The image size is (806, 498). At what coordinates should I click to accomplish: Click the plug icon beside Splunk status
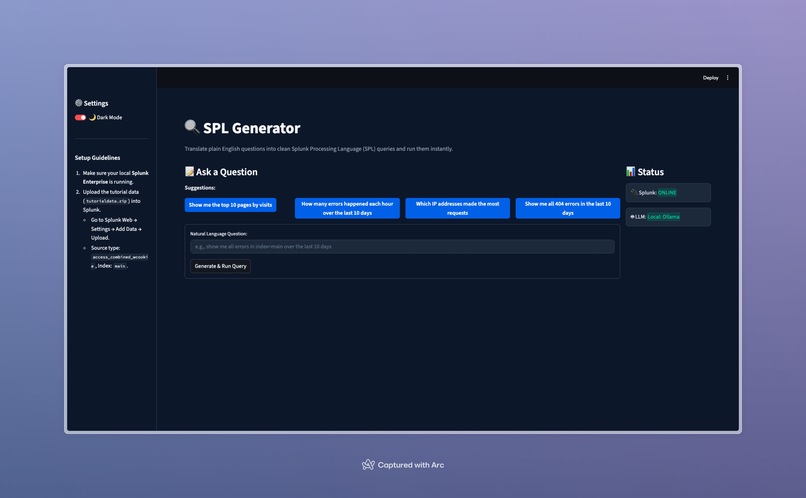(x=634, y=192)
